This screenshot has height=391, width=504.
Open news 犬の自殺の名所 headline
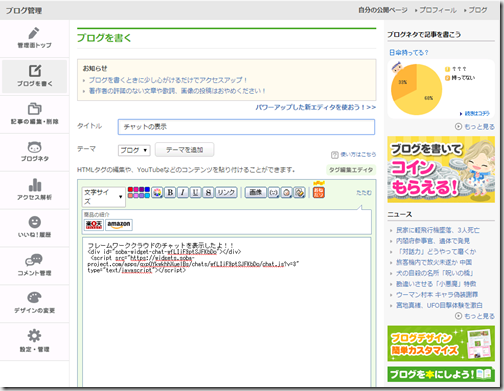[x=434, y=273]
